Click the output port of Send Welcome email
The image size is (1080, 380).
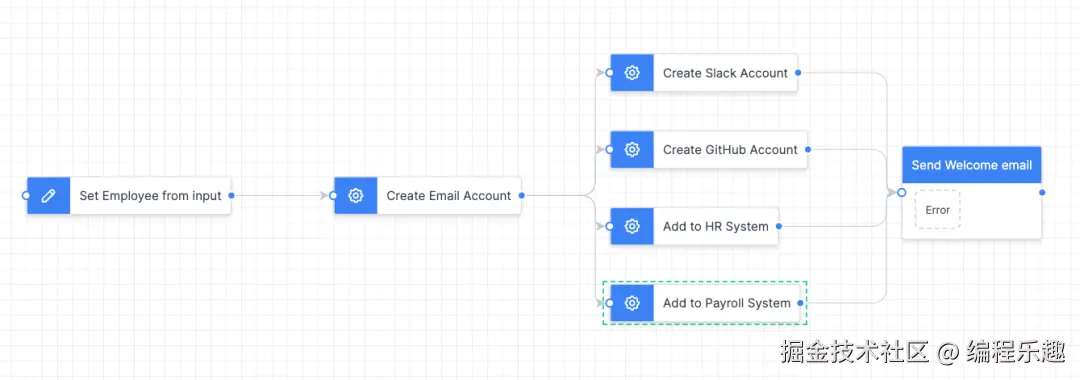coord(1042,193)
